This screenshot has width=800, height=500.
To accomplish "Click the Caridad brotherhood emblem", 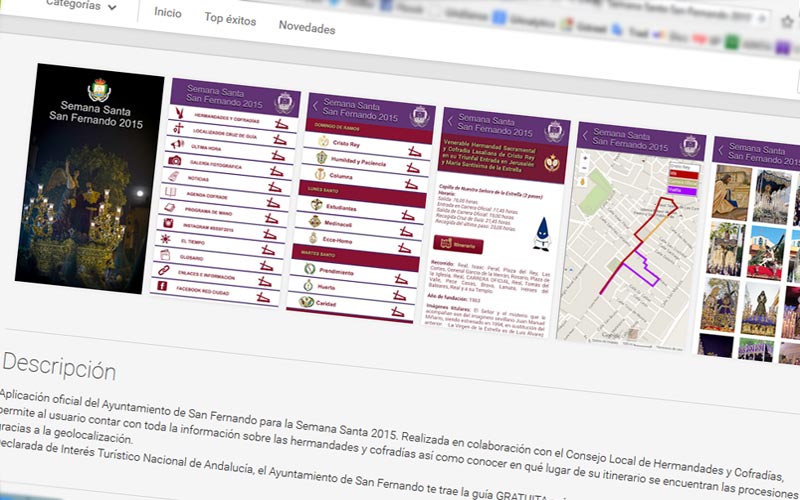I will (306, 302).
